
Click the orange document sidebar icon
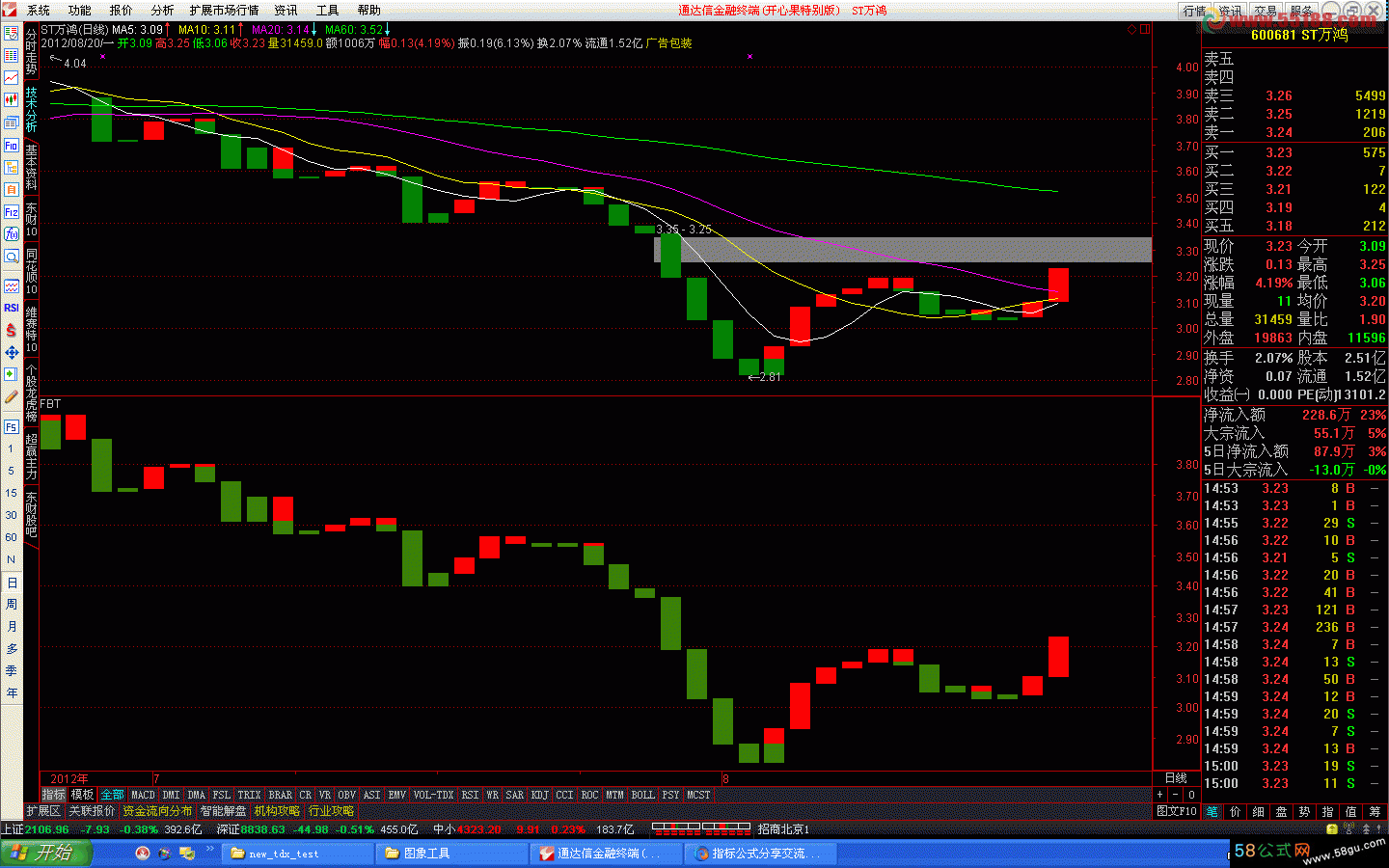pyautogui.click(x=12, y=189)
